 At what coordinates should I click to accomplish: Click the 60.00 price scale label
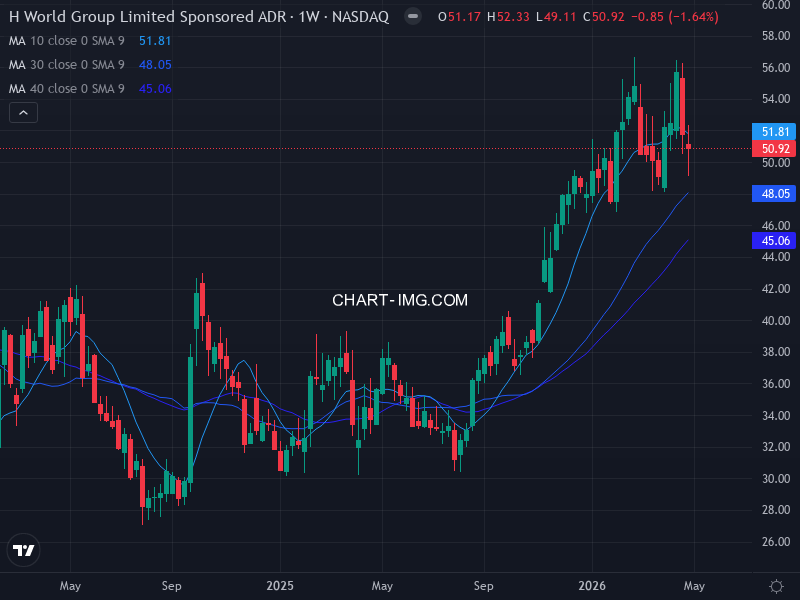776,5
